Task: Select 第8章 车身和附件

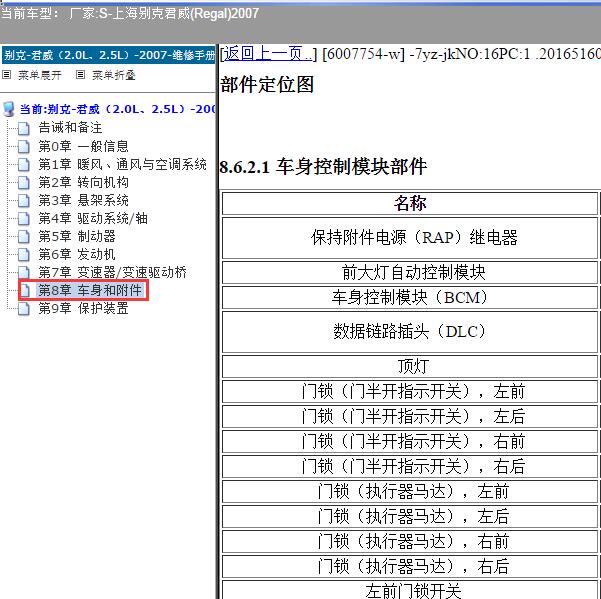Action: coord(90,290)
